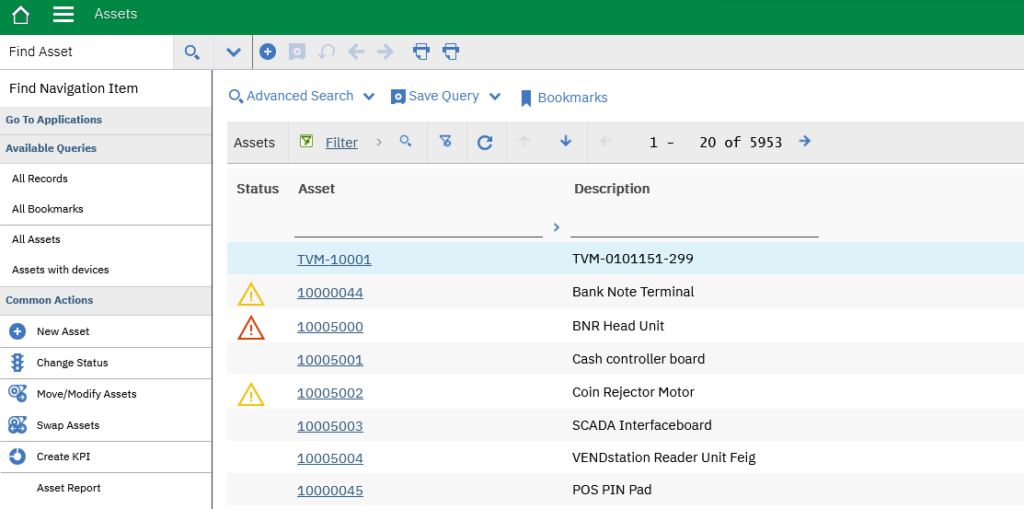Viewport: 1024px width, 509px height.
Task: Select the All Bookmarks query
Action: (48, 209)
